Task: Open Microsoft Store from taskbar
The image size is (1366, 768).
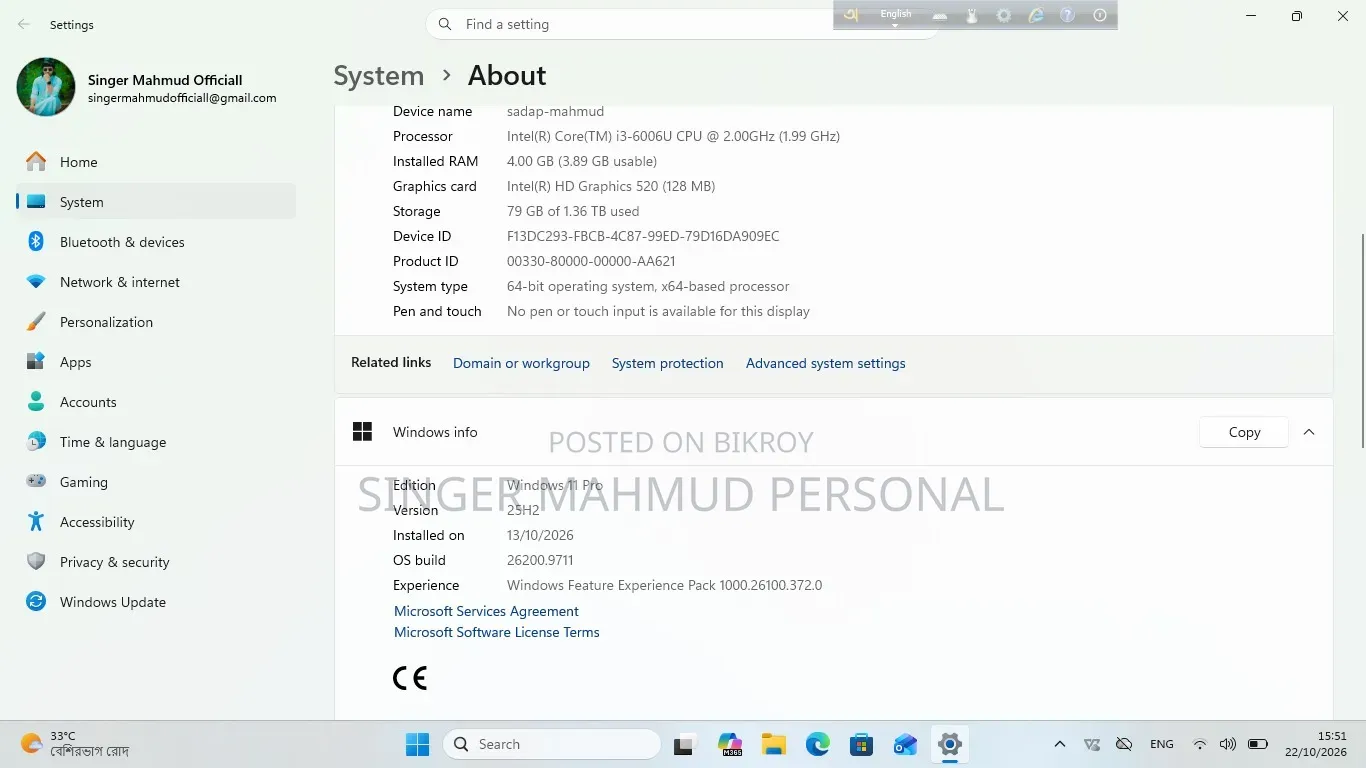Action: pyautogui.click(x=861, y=744)
